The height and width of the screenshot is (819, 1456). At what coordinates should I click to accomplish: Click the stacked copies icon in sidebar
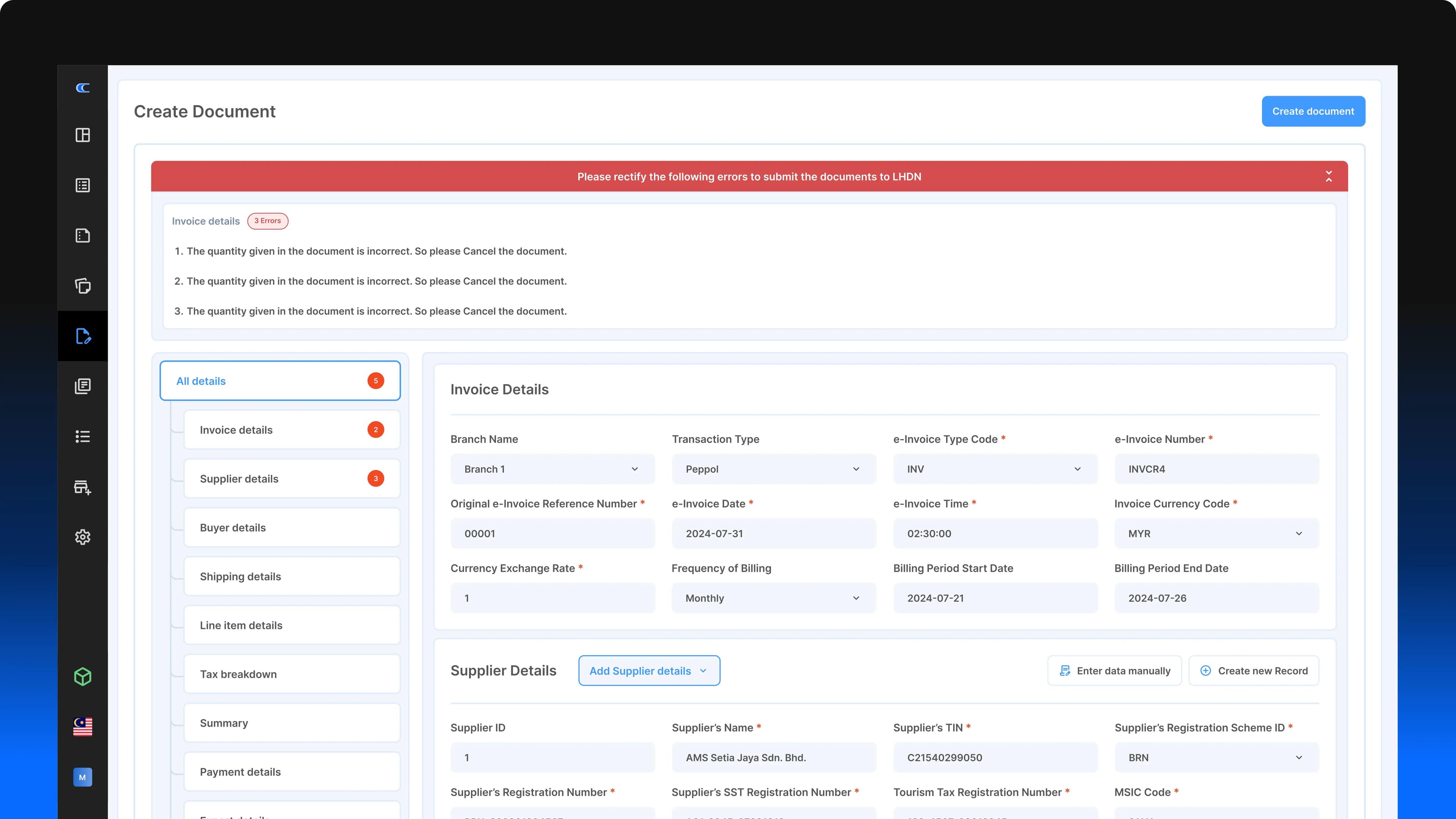[83, 286]
